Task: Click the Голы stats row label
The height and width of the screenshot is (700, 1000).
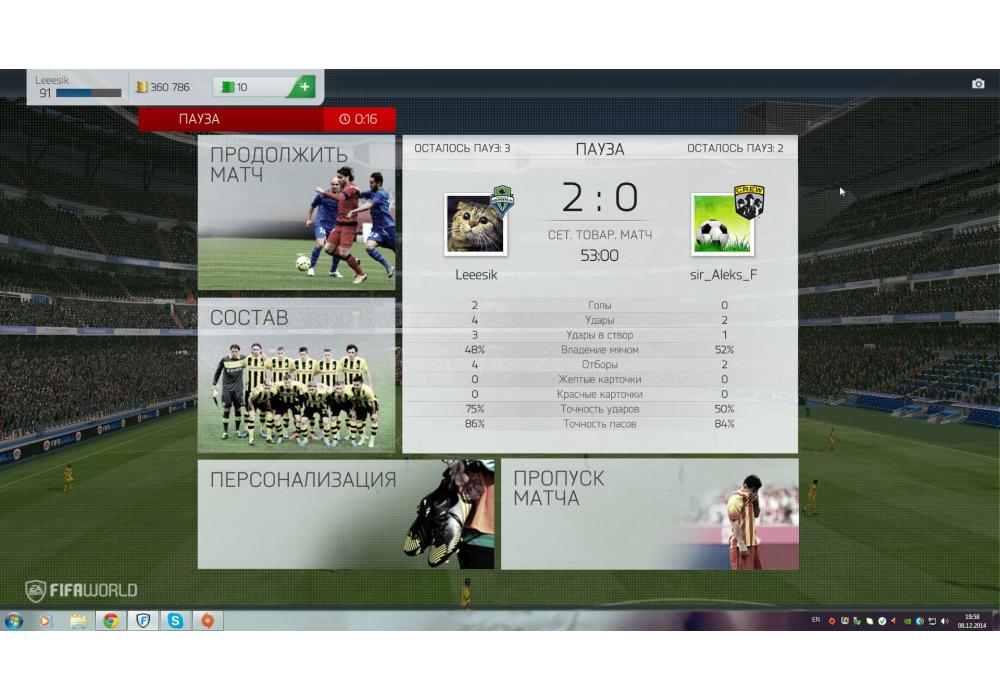Action: 599,305
